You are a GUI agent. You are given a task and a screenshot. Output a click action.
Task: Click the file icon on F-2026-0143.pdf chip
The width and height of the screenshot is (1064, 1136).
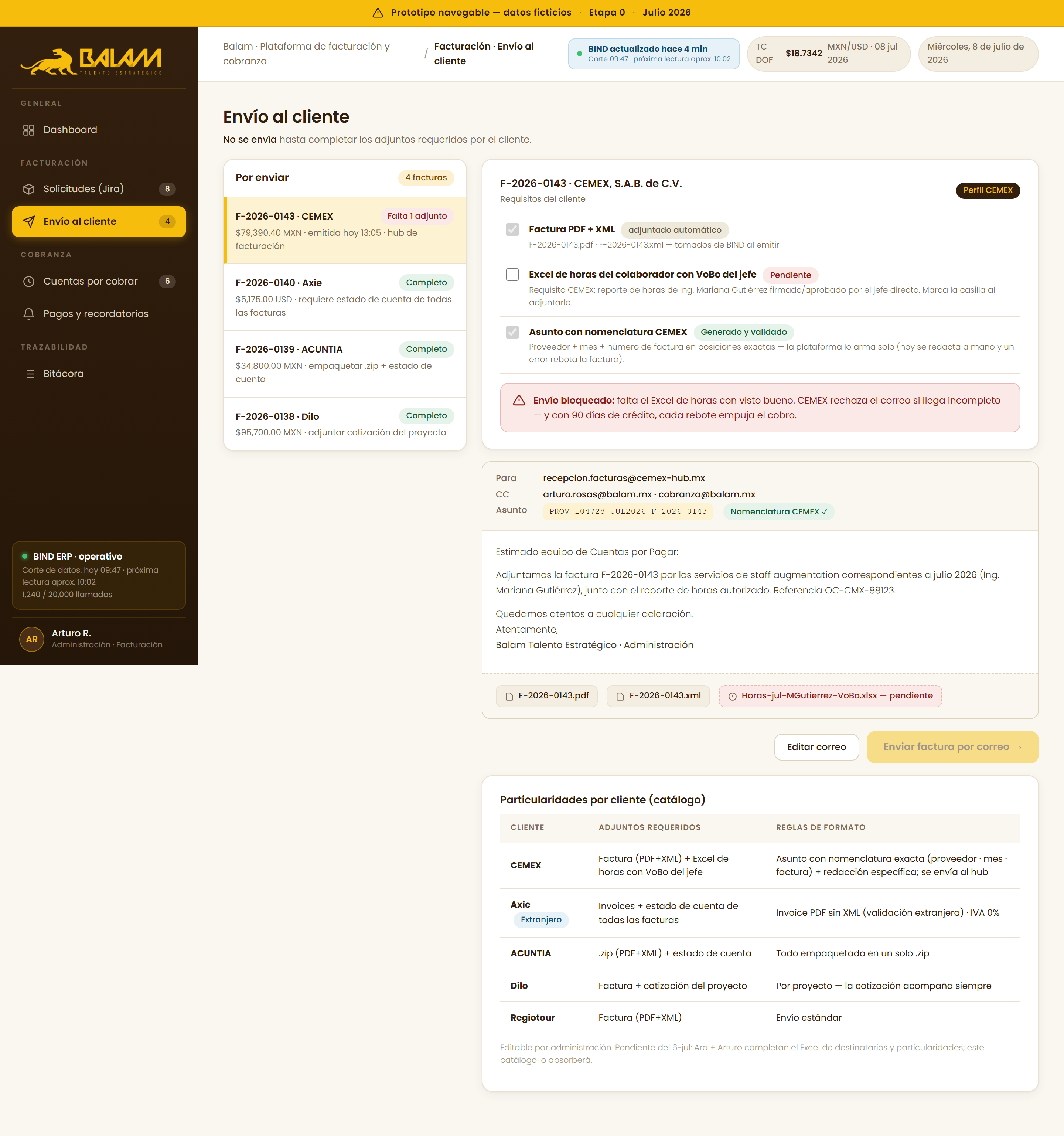pyautogui.click(x=509, y=697)
